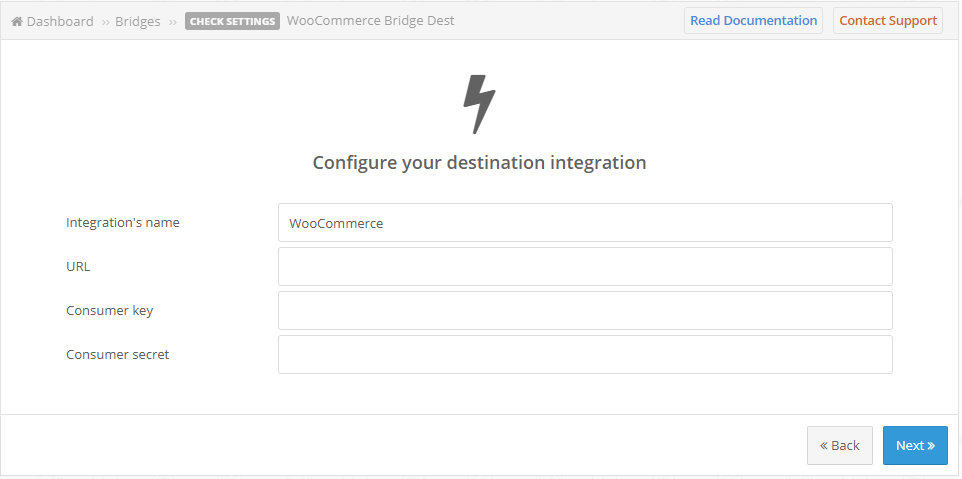This screenshot has height=479, width=962.
Task: Open Read Documentation
Action: (753, 21)
